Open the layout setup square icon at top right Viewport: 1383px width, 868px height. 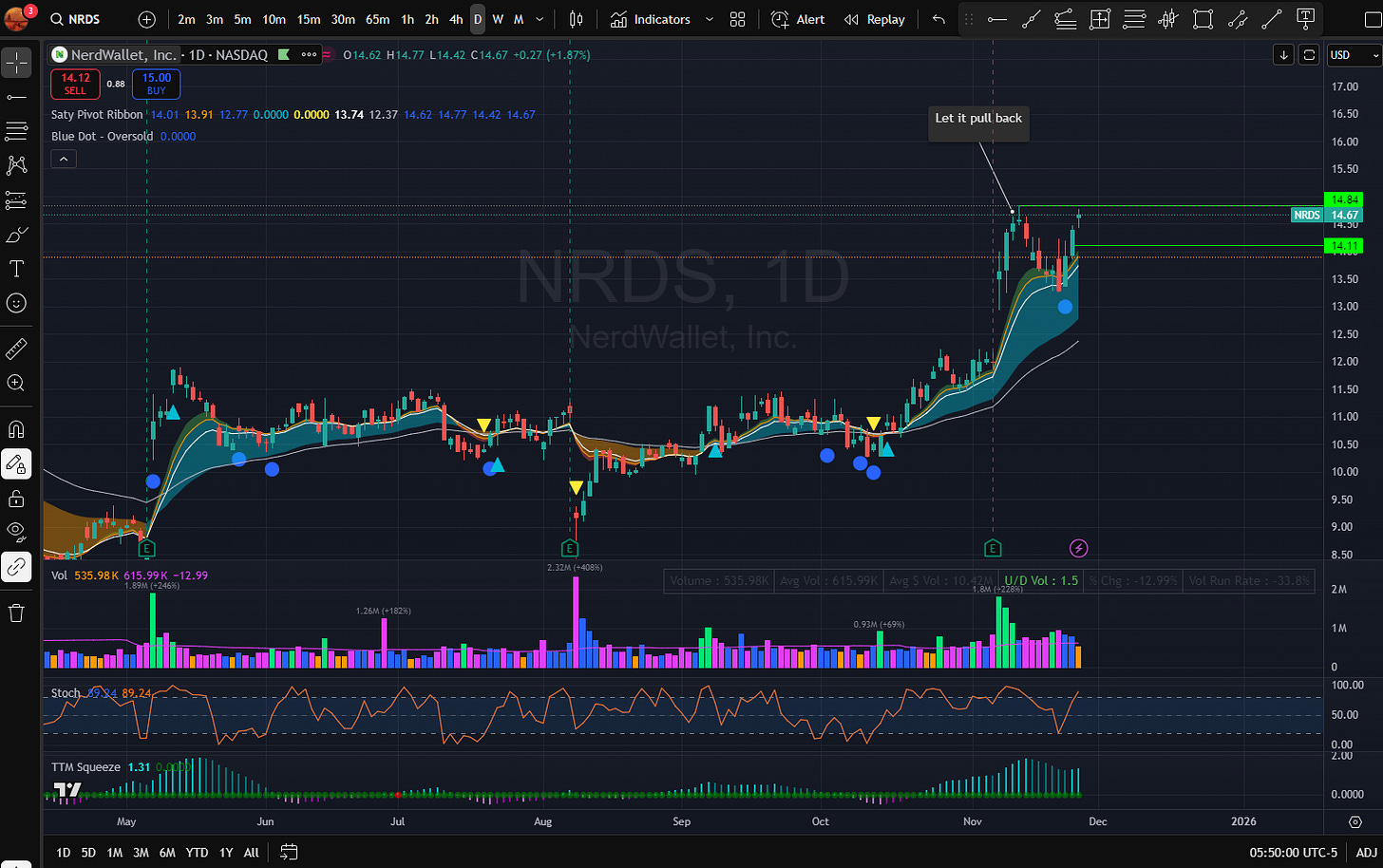click(1374, 19)
